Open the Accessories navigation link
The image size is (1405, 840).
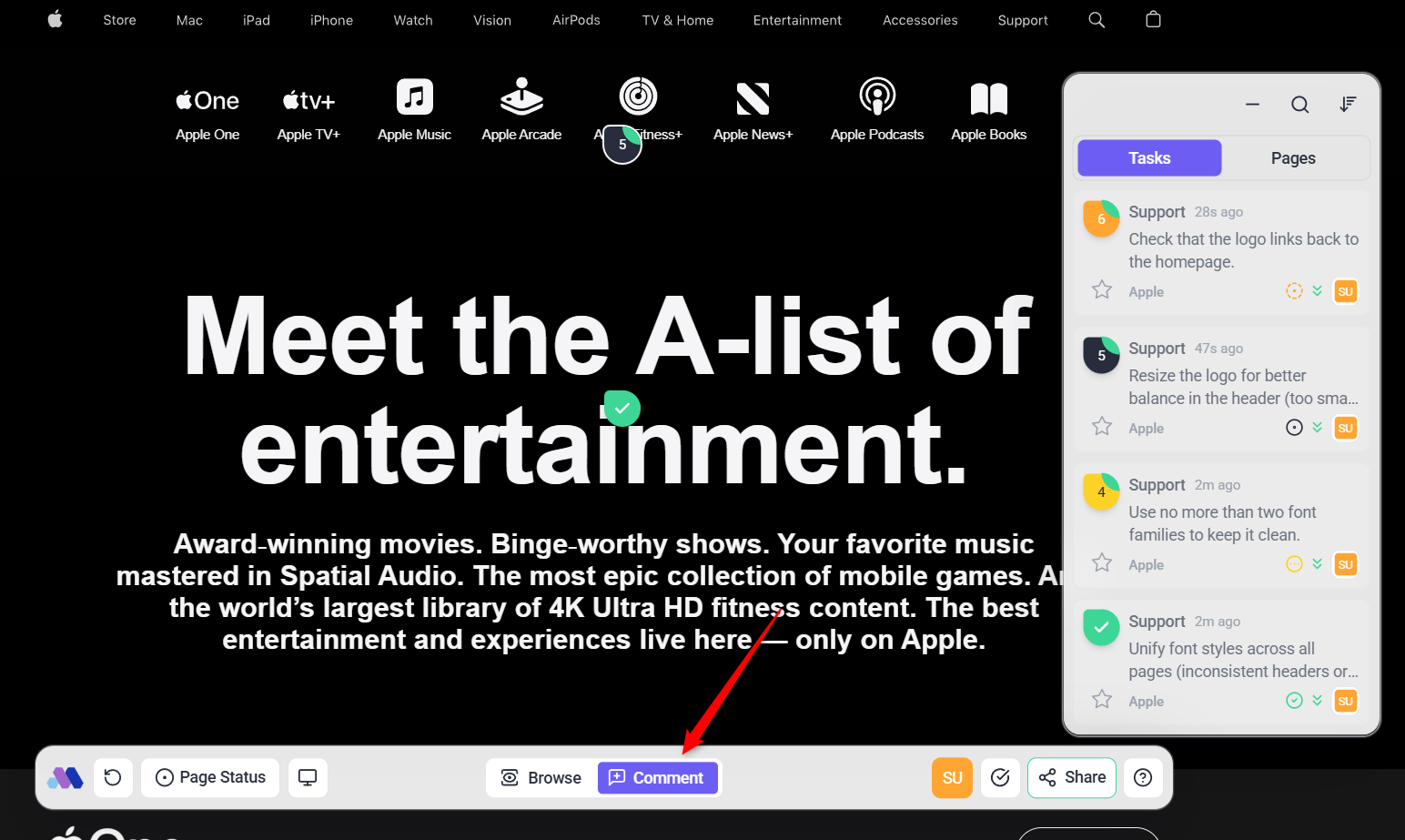tap(920, 20)
